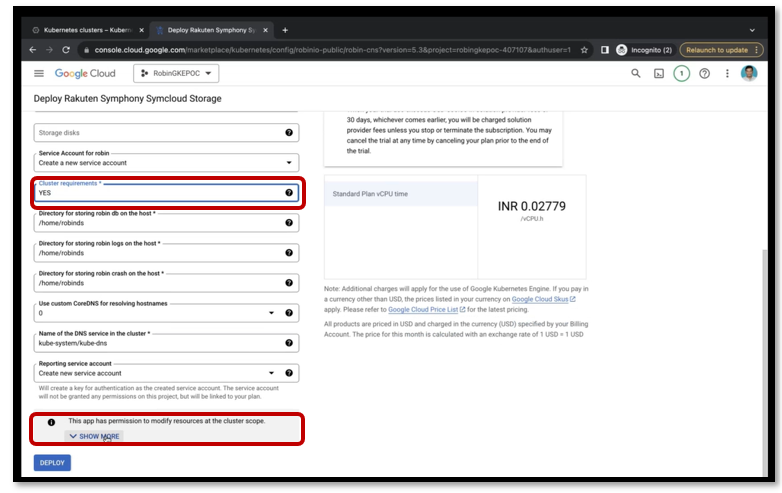Image resolution: width=782 pixels, height=493 pixels.
Task: Bookmark this page with the star icon
Action: pyautogui.click(x=584, y=50)
